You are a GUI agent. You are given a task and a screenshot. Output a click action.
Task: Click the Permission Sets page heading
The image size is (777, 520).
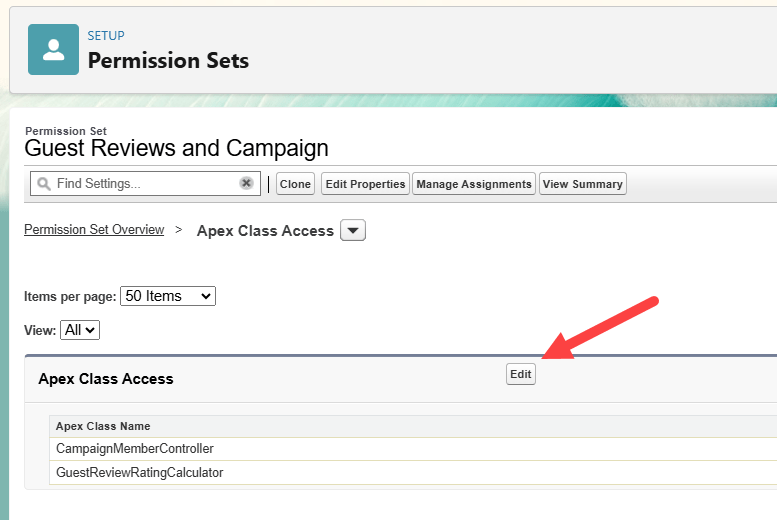[168, 60]
